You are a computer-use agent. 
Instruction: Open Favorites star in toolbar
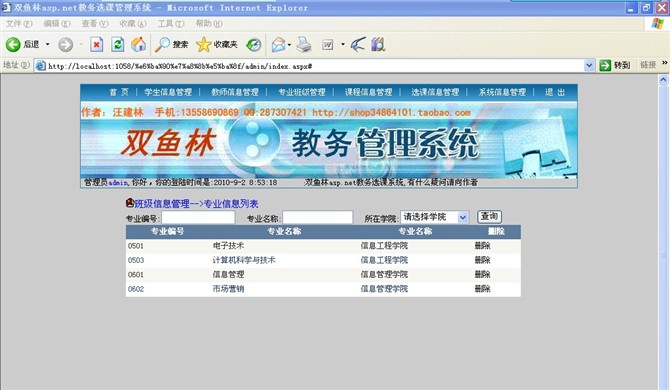[x=217, y=44]
